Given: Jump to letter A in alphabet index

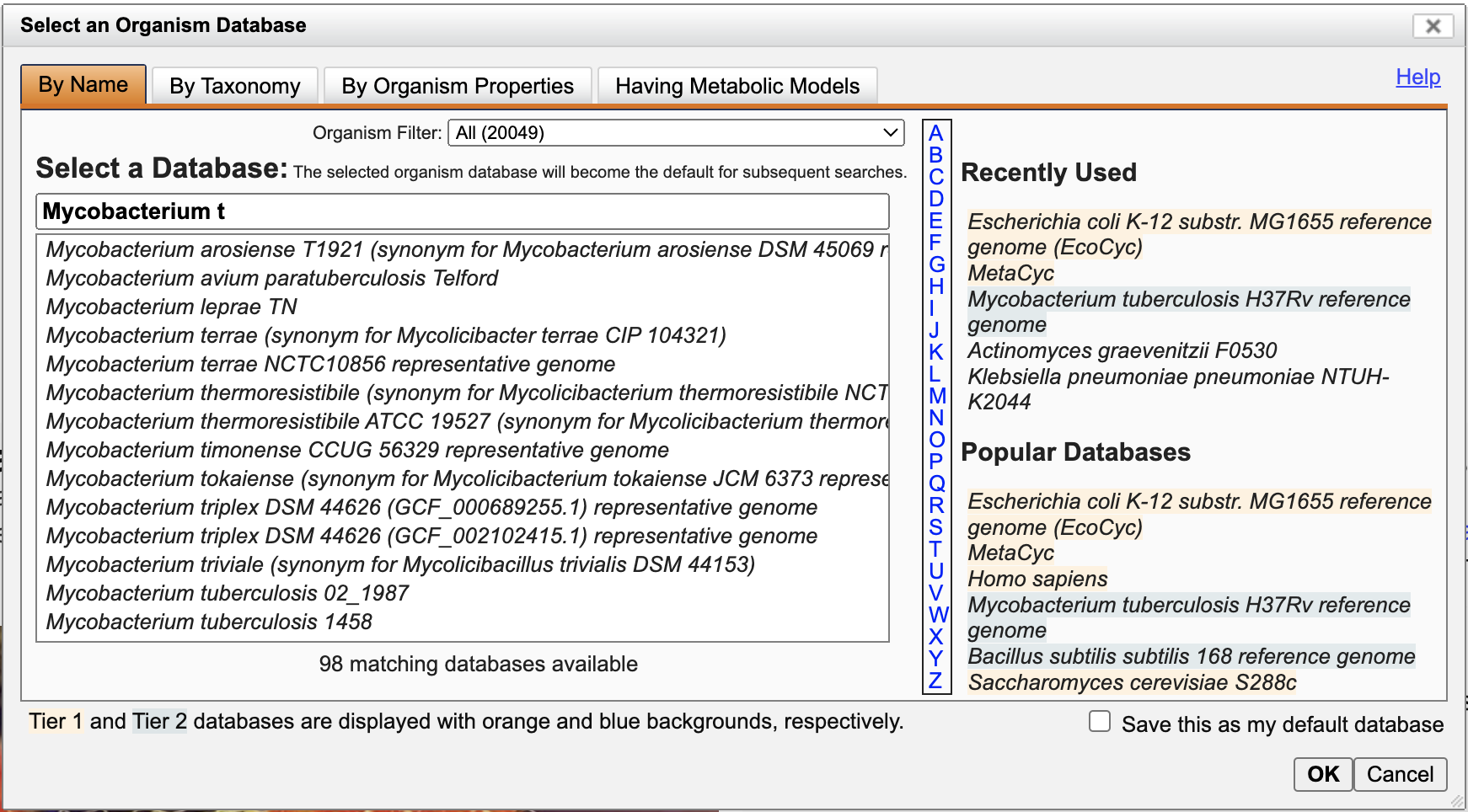Looking at the screenshot, I should [x=935, y=133].
